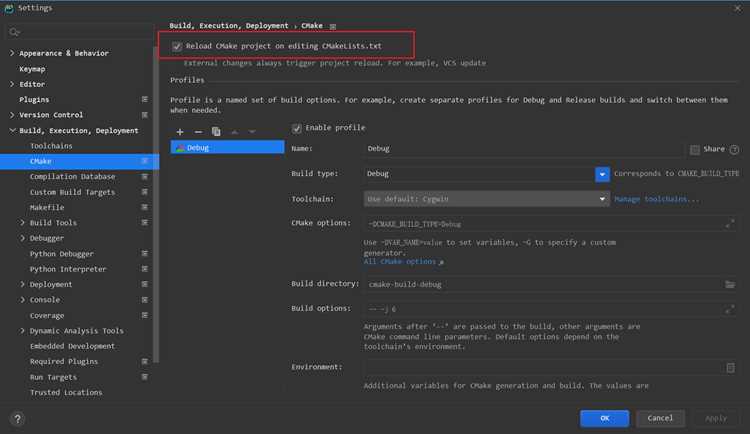Open Trusted Locations settings

coord(66,392)
